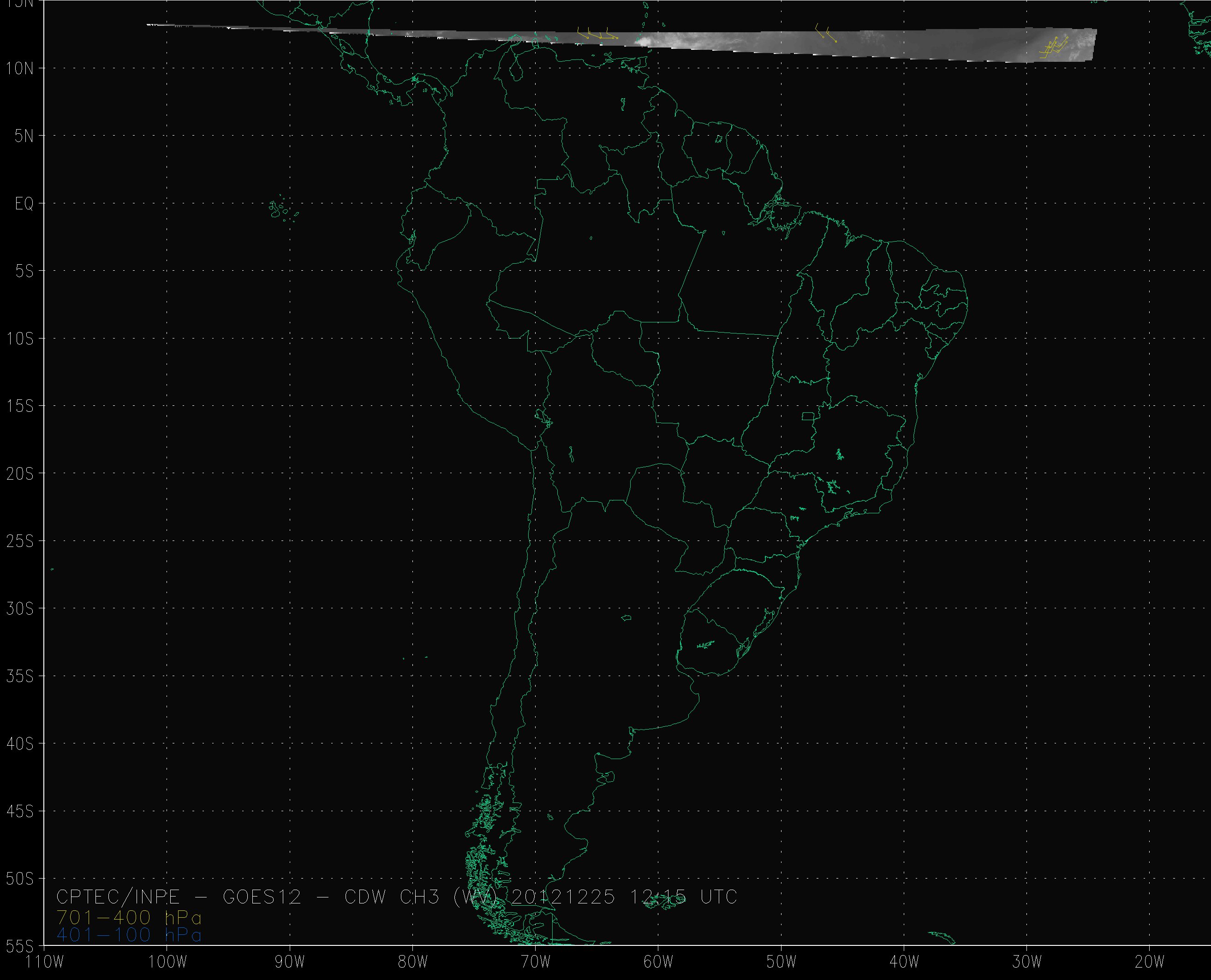Click the 701-400 hPa legend entry

pyautogui.click(x=129, y=917)
